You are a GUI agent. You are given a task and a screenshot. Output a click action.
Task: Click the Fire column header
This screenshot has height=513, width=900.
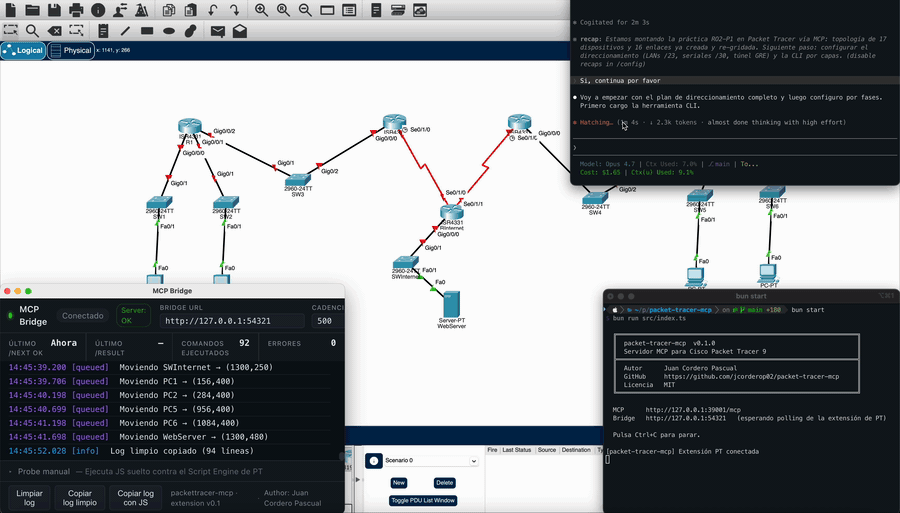(492, 450)
